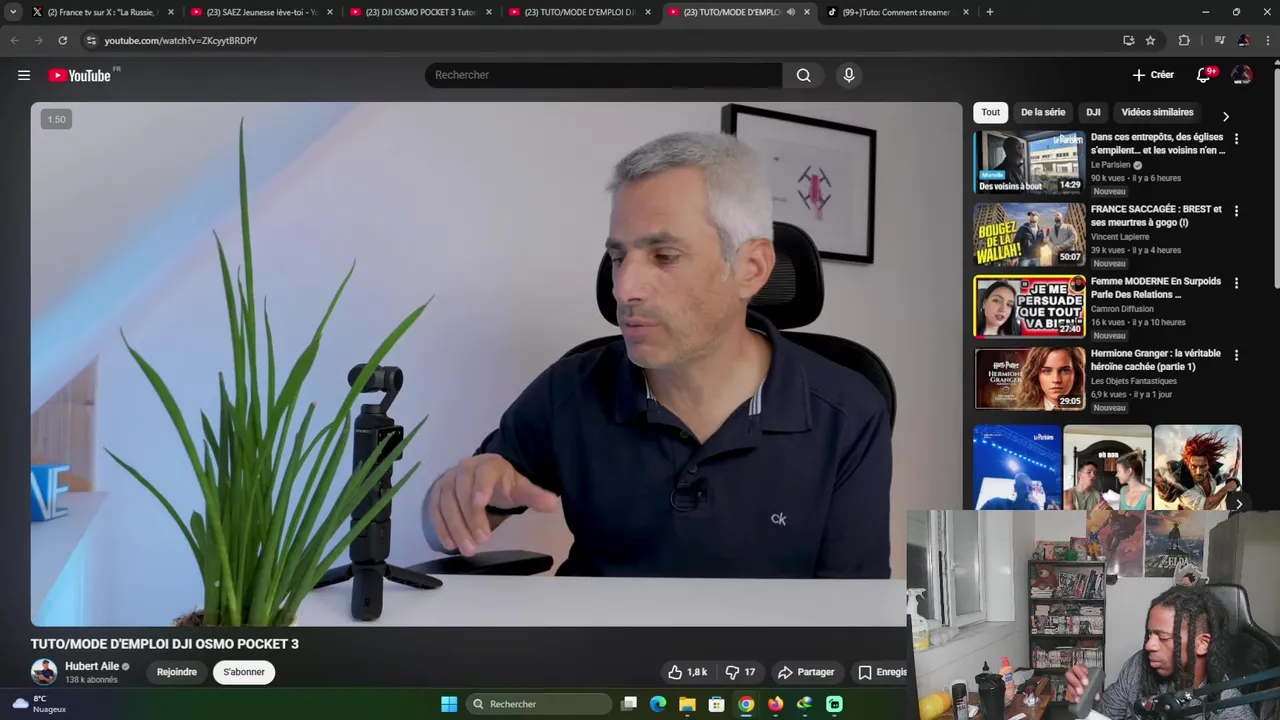Viewport: 1280px width, 720px height.
Task: Click the main video player frame
Action: click(496, 364)
